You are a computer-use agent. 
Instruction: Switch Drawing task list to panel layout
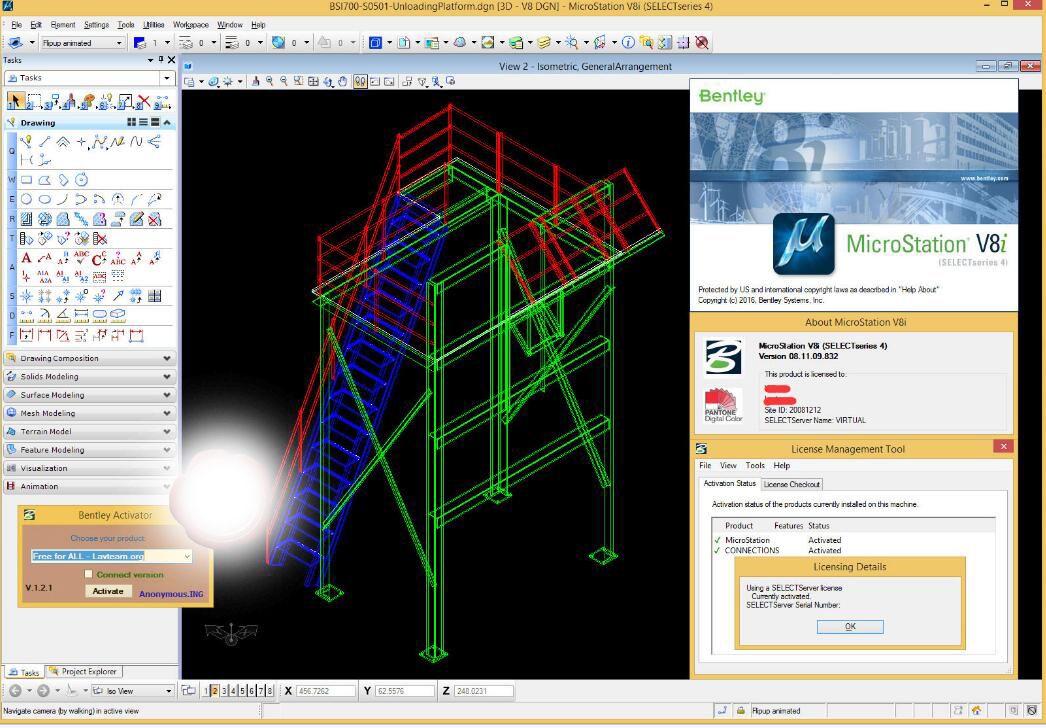click(x=155, y=123)
